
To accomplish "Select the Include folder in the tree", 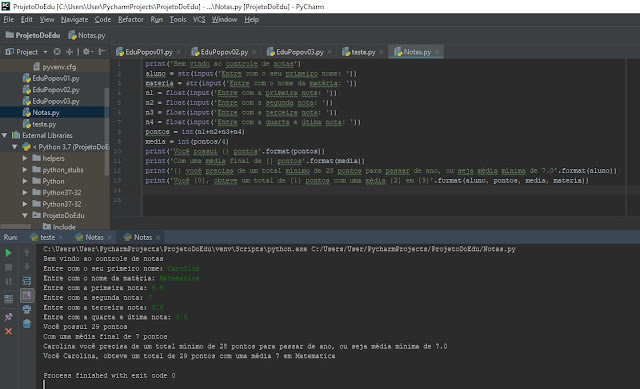I will click(59, 227).
